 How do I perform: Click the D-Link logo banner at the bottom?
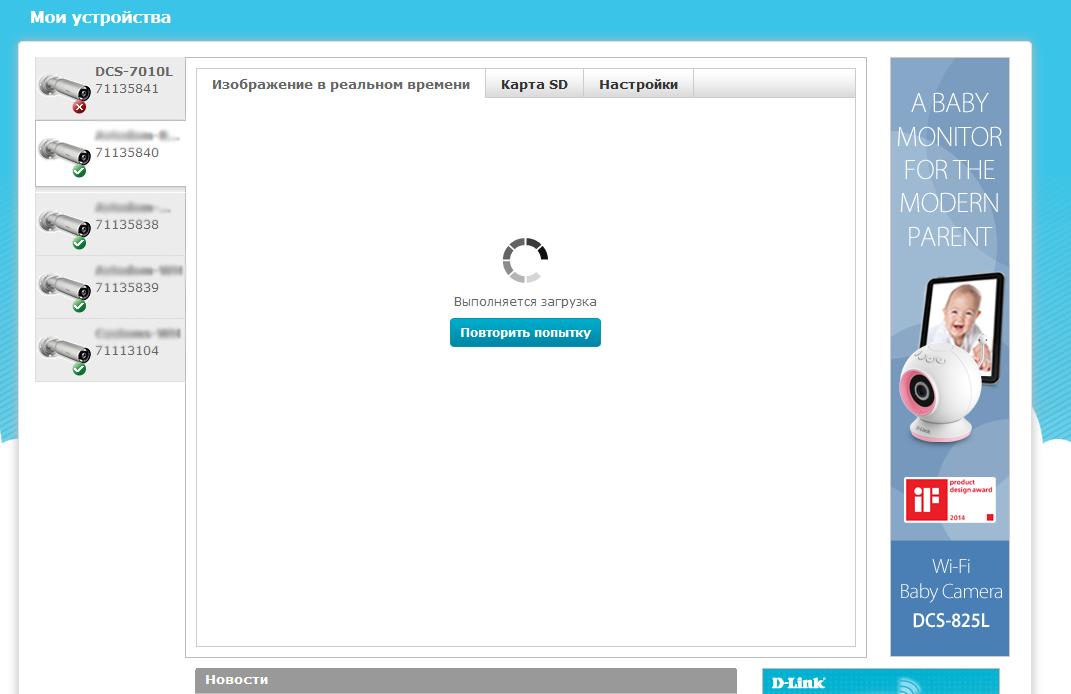click(x=880, y=681)
